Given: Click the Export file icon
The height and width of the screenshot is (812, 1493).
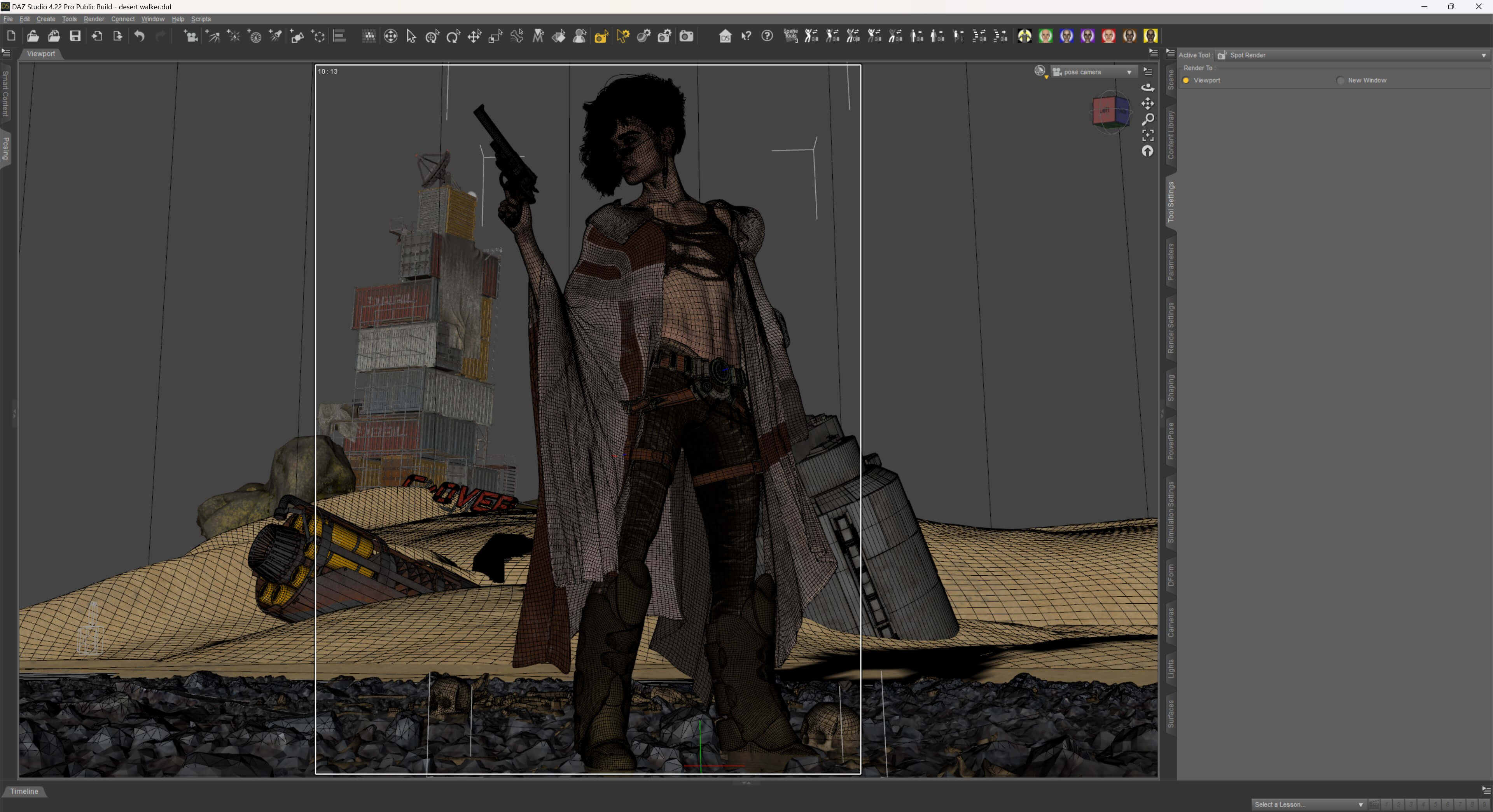Looking at the screenshot, I should [118, 36].
